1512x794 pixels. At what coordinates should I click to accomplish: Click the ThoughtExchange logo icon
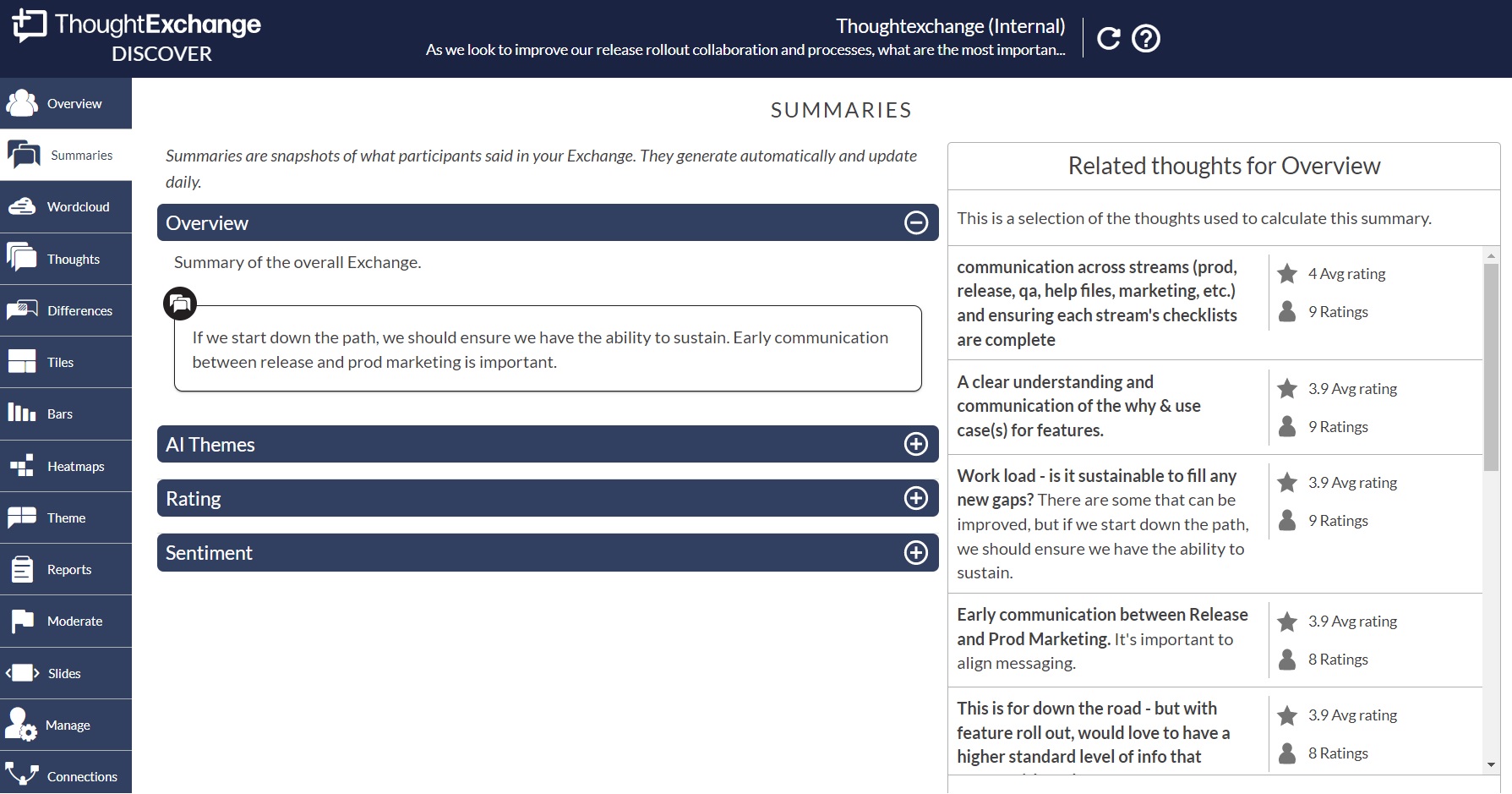coord(30,25)
